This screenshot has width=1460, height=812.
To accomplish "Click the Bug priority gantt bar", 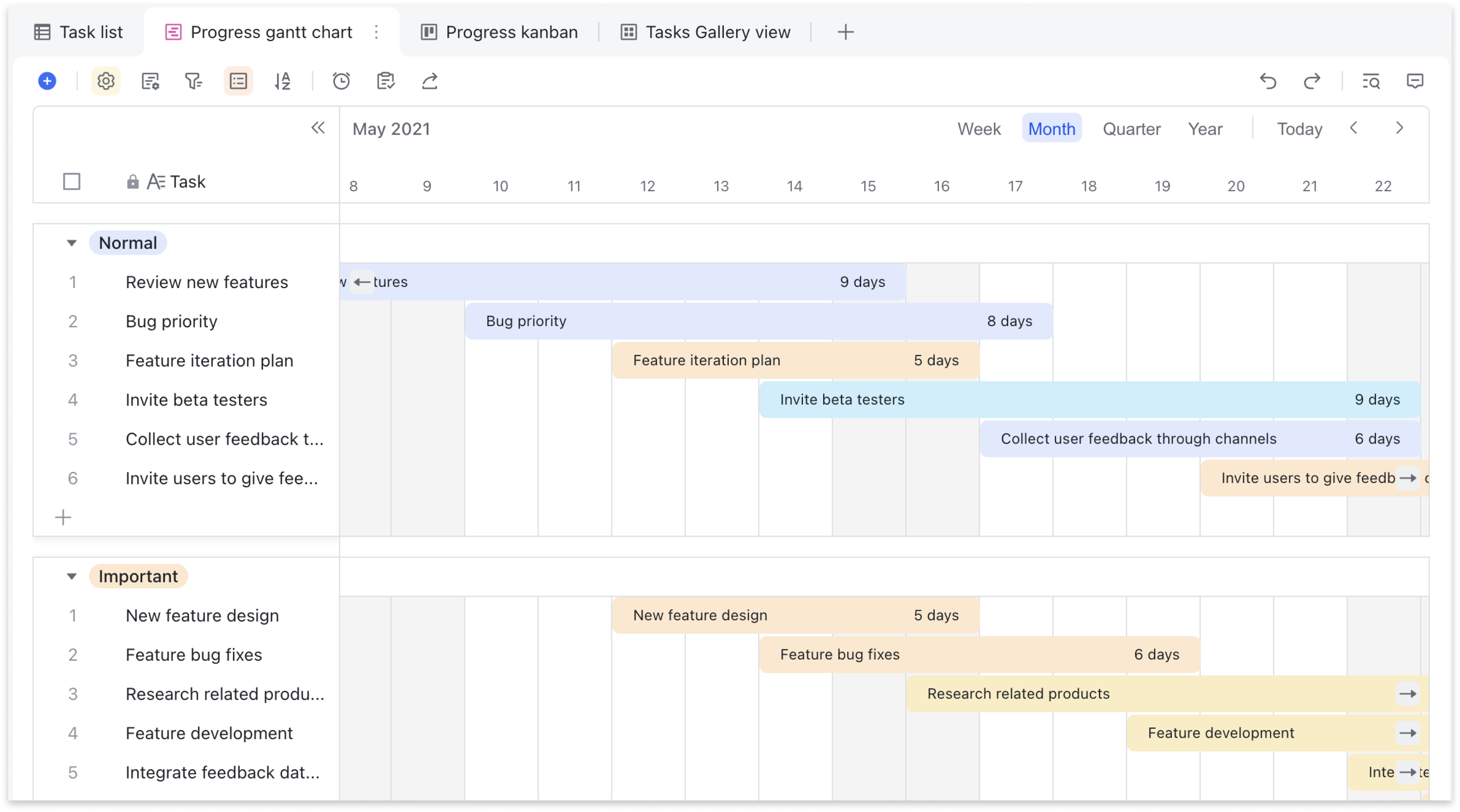I will point(758,321).
